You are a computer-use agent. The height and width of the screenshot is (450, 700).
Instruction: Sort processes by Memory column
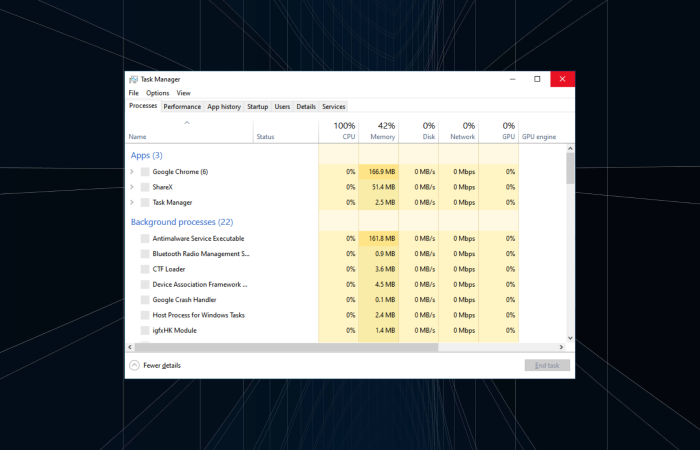pos(378,131)
